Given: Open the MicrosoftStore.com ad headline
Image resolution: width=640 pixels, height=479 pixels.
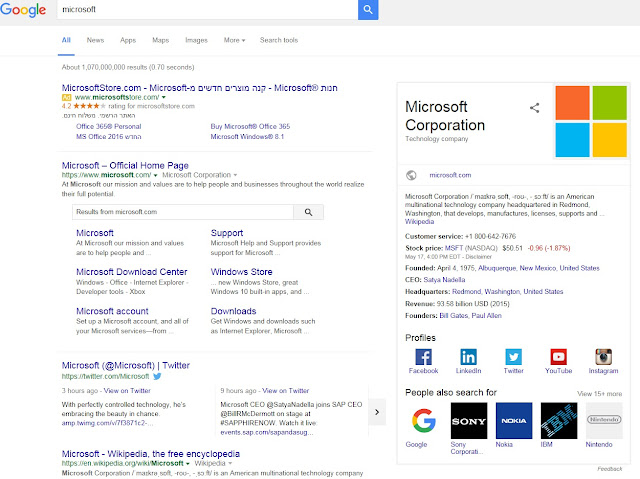Looking at the screenshot, I should coord(200,88).
